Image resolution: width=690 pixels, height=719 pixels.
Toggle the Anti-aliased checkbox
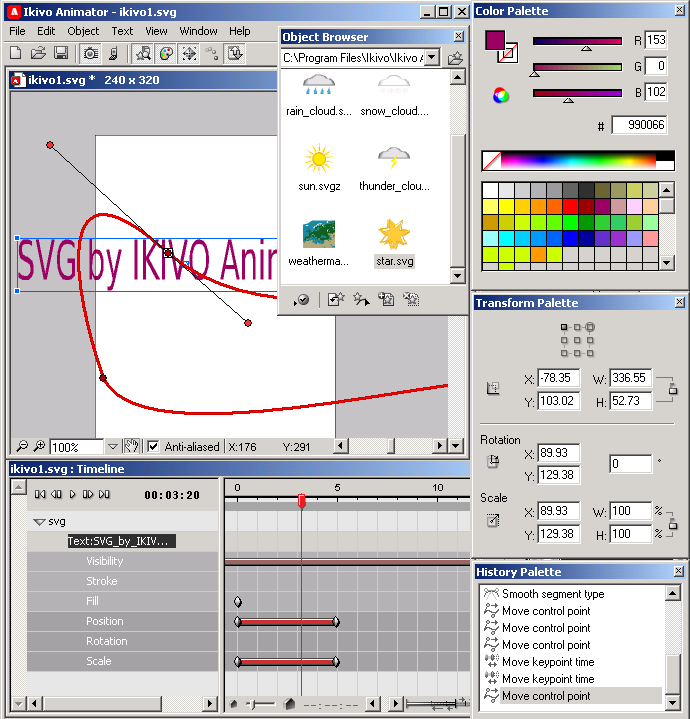click(x=154, y=446)
